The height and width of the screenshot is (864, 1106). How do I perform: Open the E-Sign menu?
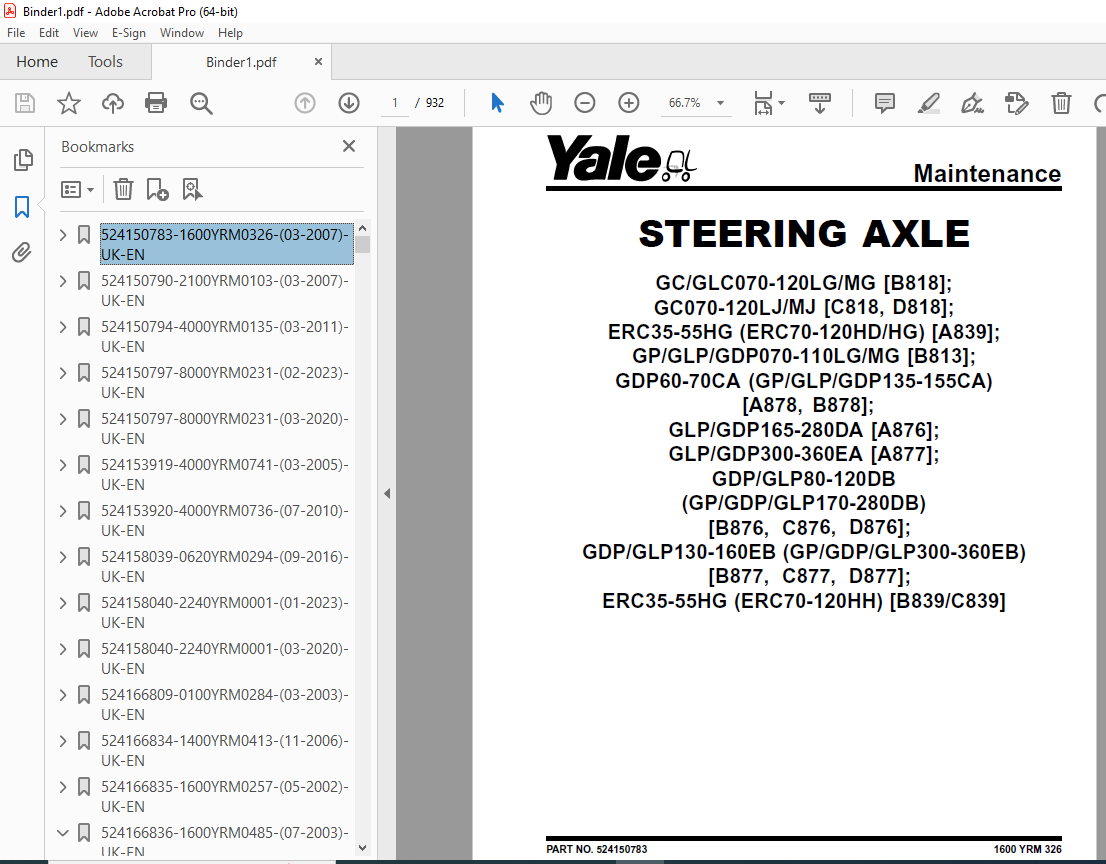pos(128,32)
